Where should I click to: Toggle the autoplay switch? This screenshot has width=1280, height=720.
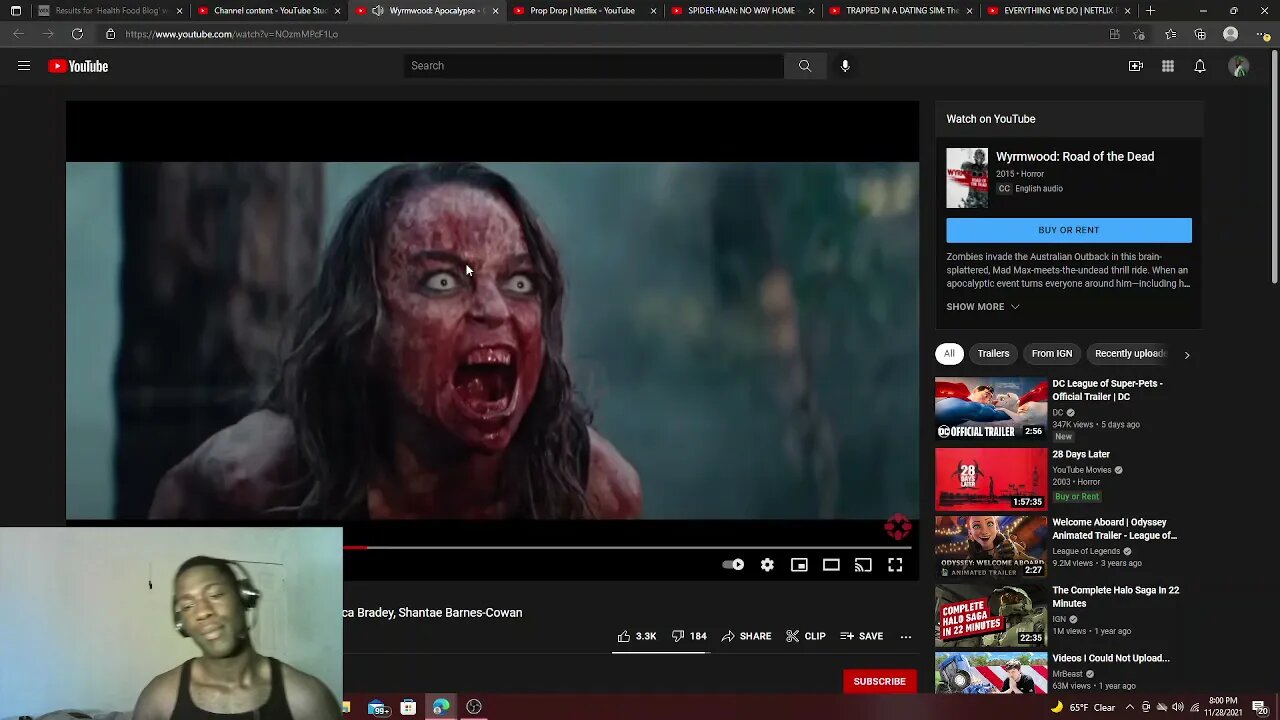coord(733,565)
